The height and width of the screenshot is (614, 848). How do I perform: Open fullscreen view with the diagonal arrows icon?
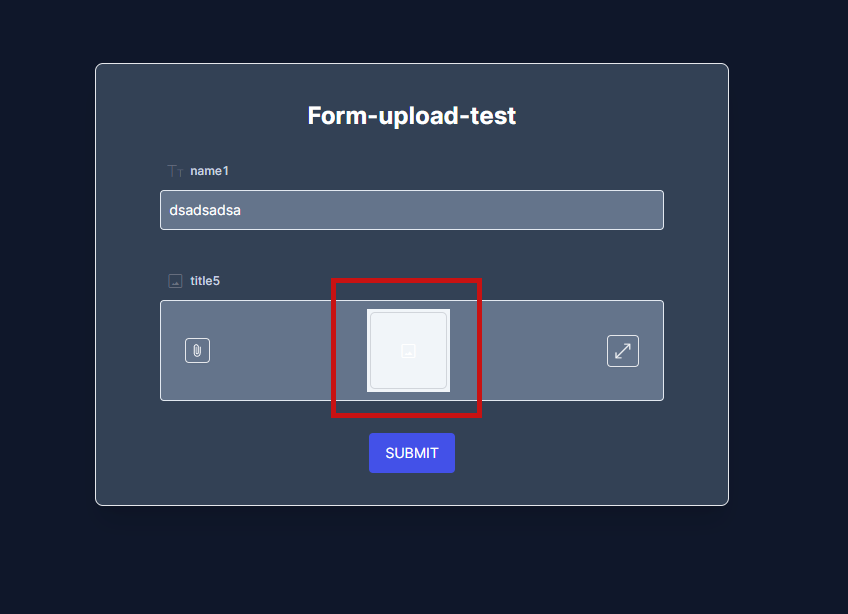pyautogui.click(x=622, y=350)
